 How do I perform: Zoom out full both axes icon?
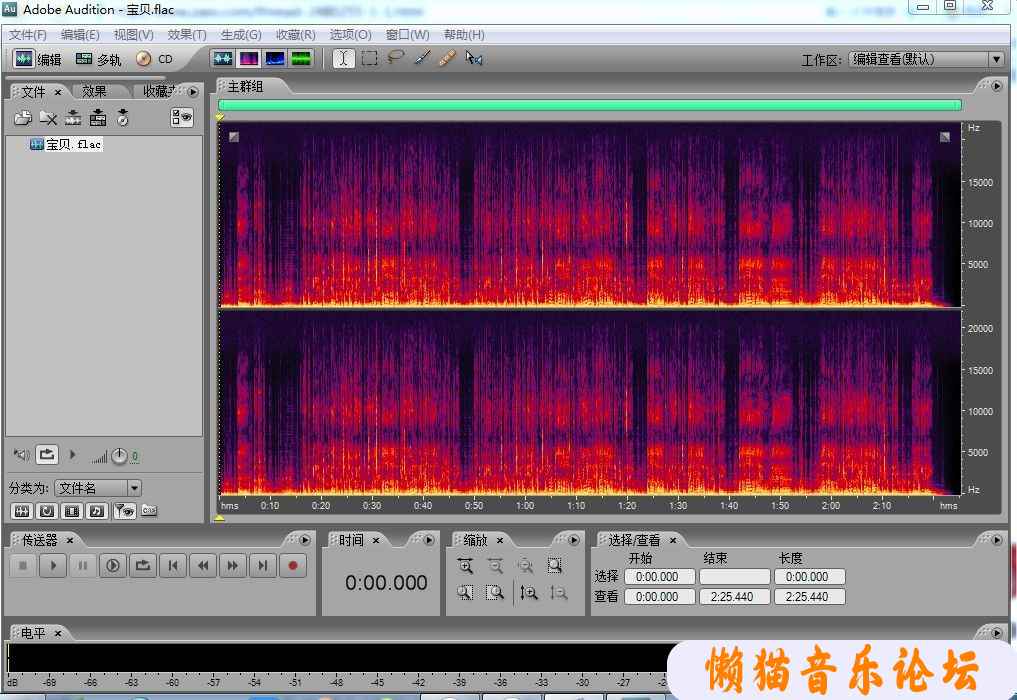click(x=526, y=566)
